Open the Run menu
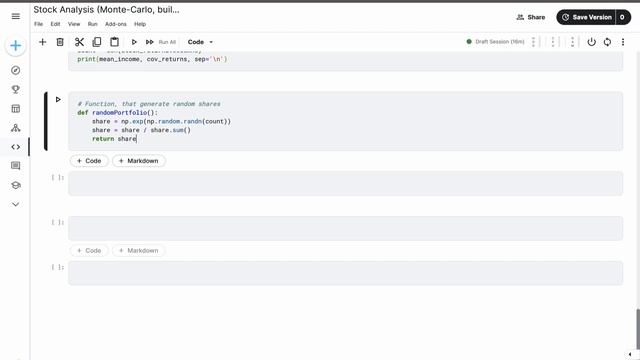The height and width of the screenshot is (360, 640). [93, 24]
